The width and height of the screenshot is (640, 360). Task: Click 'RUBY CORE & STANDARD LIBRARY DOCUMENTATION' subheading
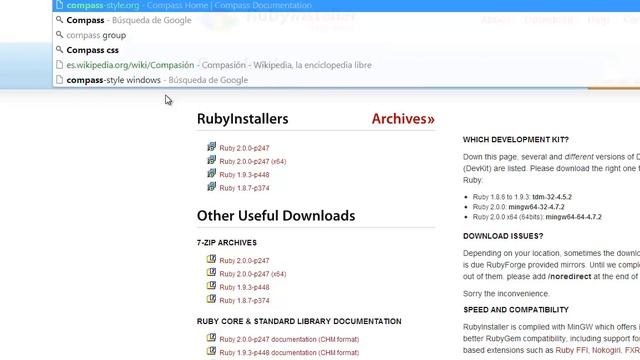[299, 322]
